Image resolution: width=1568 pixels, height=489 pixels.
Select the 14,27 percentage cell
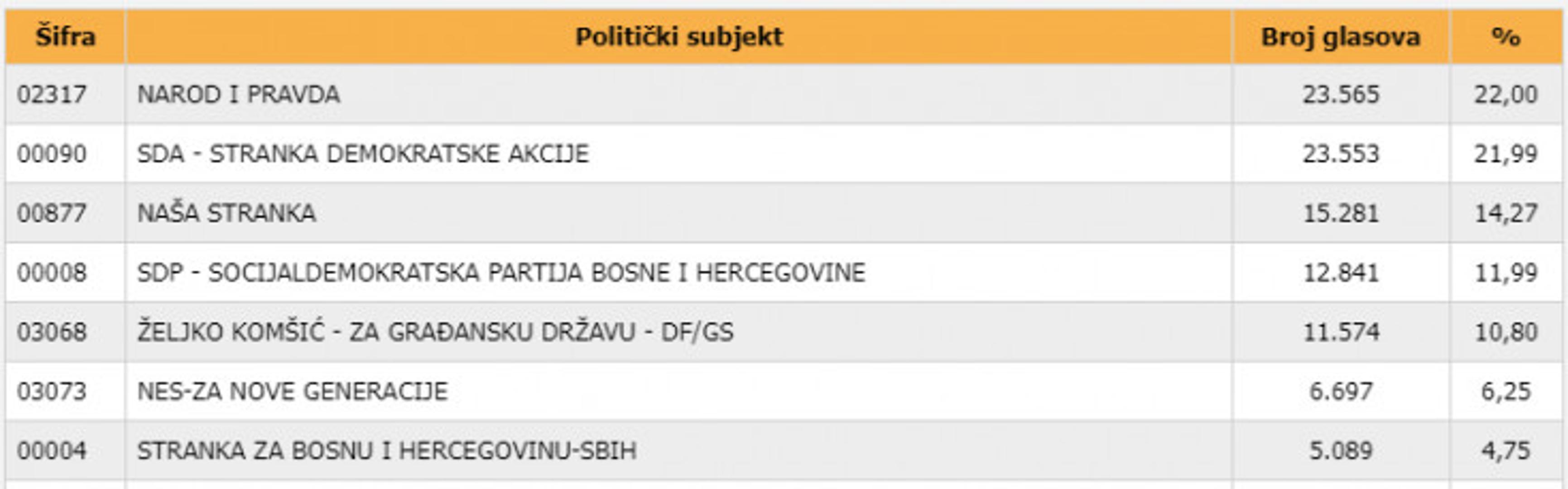tap(1506, 213)
